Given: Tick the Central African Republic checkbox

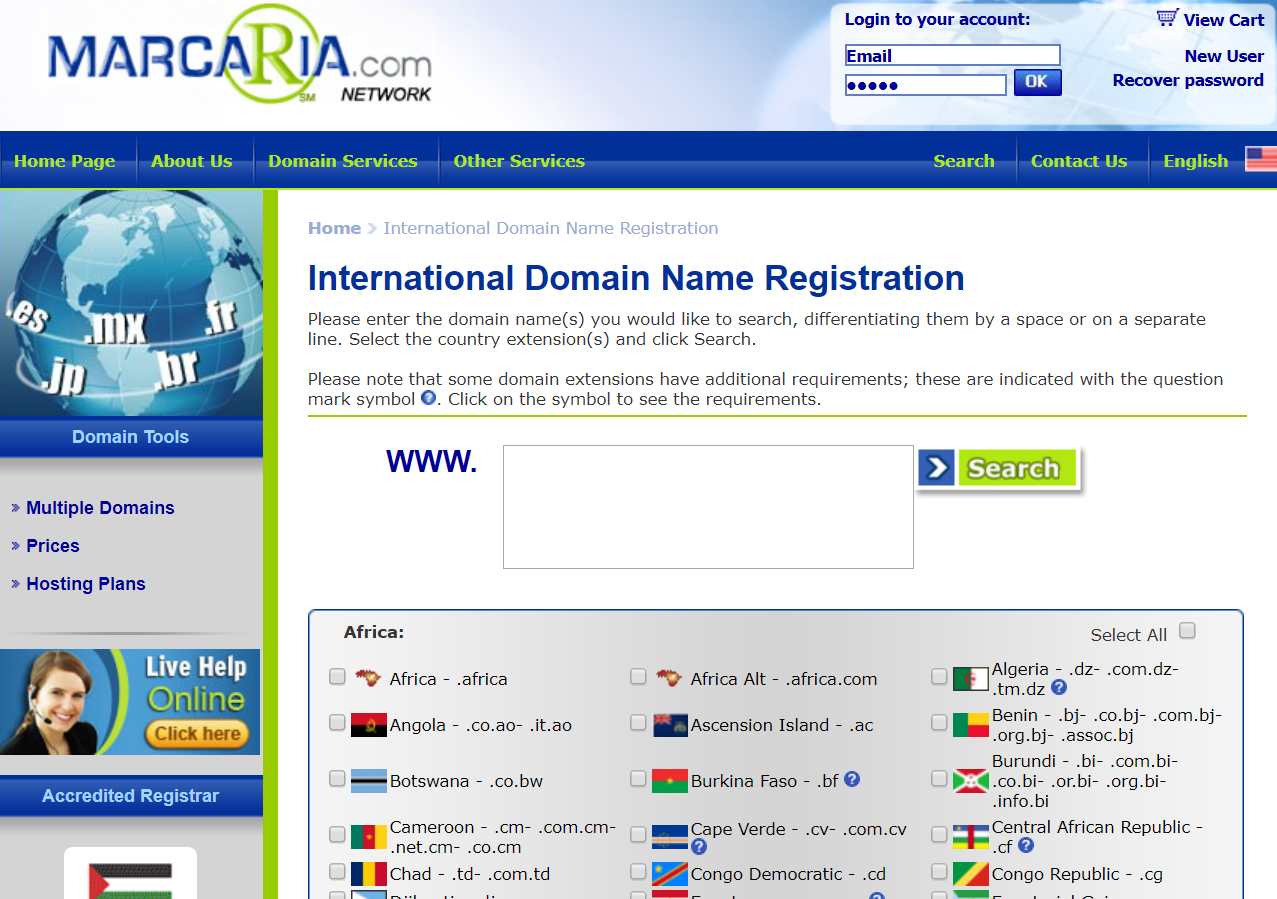Looking at the screenshot, I should [x=938, y=834].
